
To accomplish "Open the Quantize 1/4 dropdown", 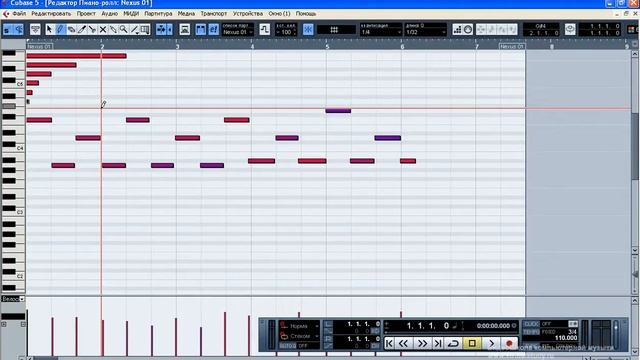I will pyautogui.click(x=380, y=32).
